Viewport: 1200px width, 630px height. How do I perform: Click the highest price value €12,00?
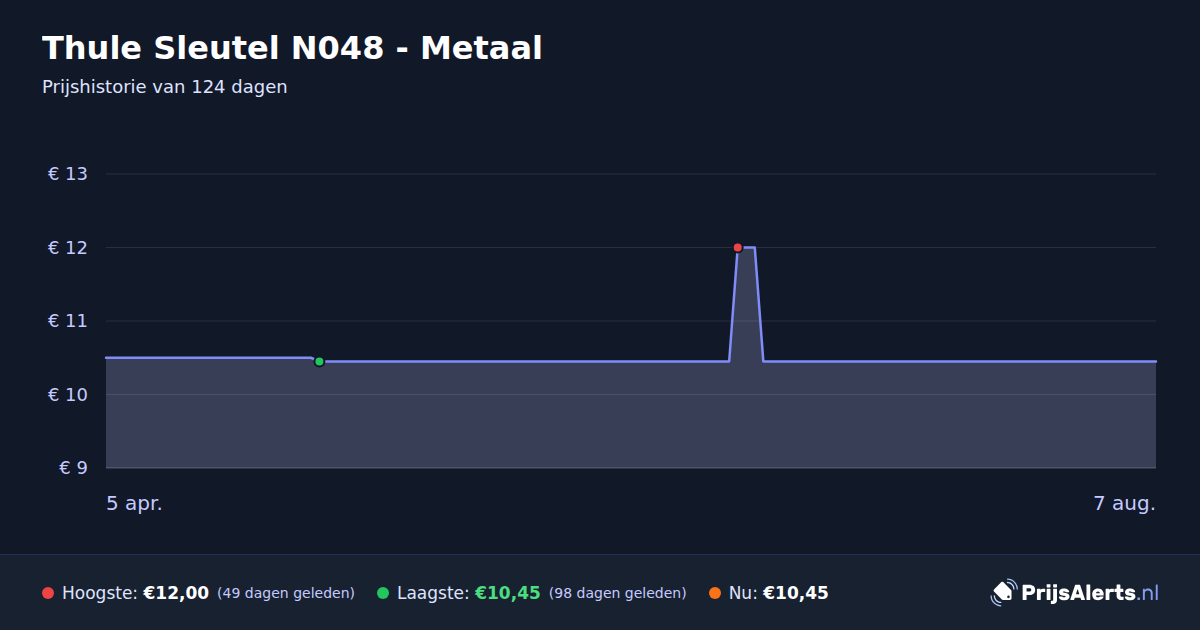[x=176, y=593]
